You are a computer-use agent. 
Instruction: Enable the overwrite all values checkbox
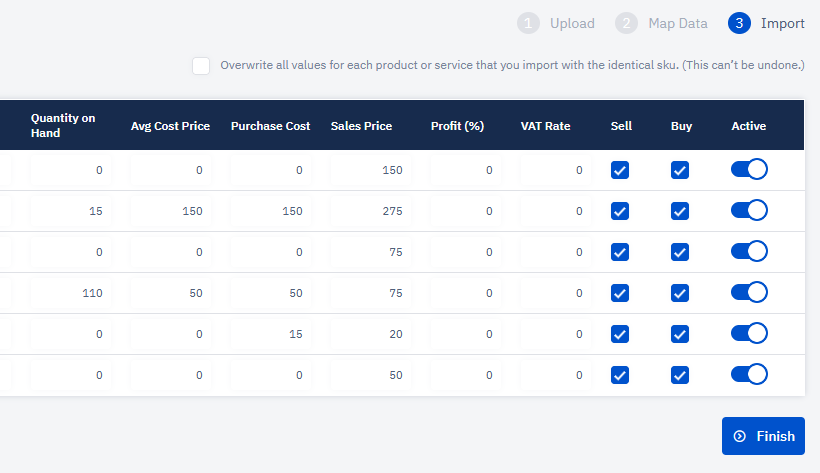point(201,66)
